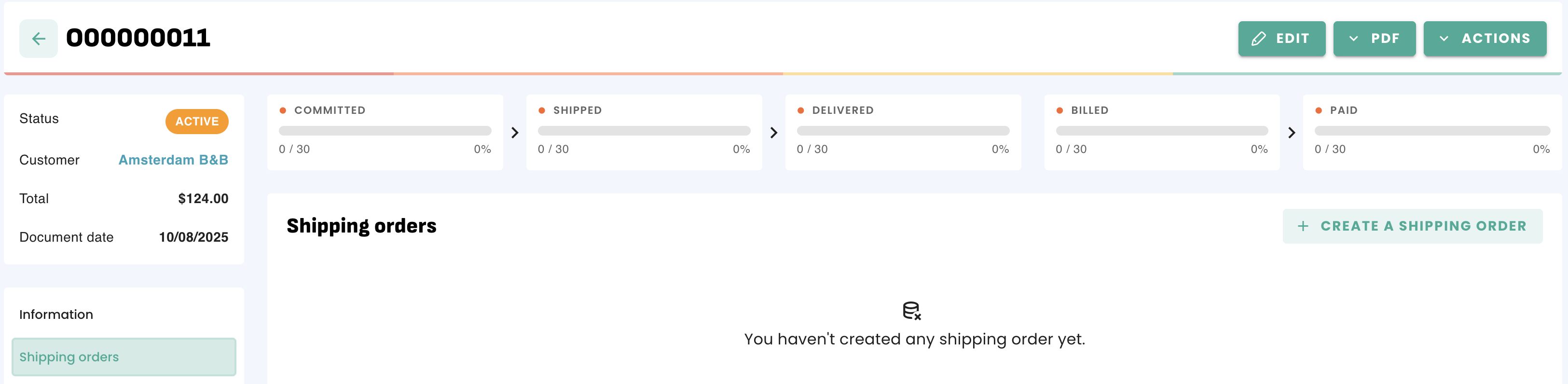The width and height of the screenshot is (1568, 384).
Task: Click the back arrow icon
Action: coord(38,39)
